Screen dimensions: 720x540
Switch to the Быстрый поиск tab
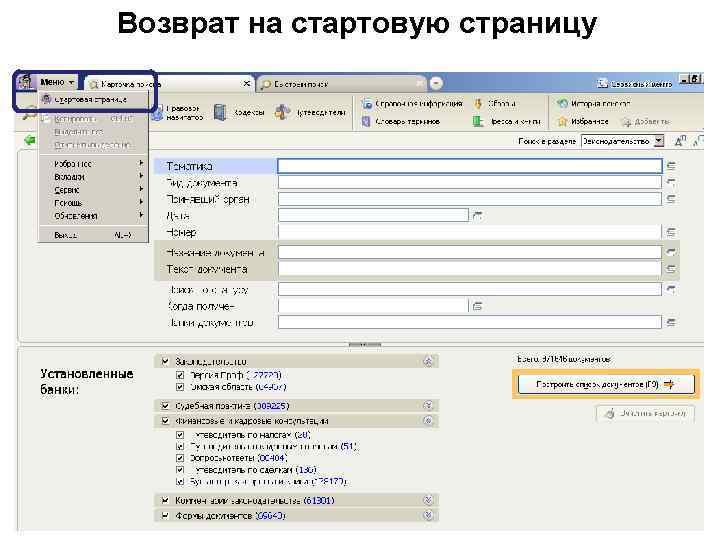(x=340, y=84)
